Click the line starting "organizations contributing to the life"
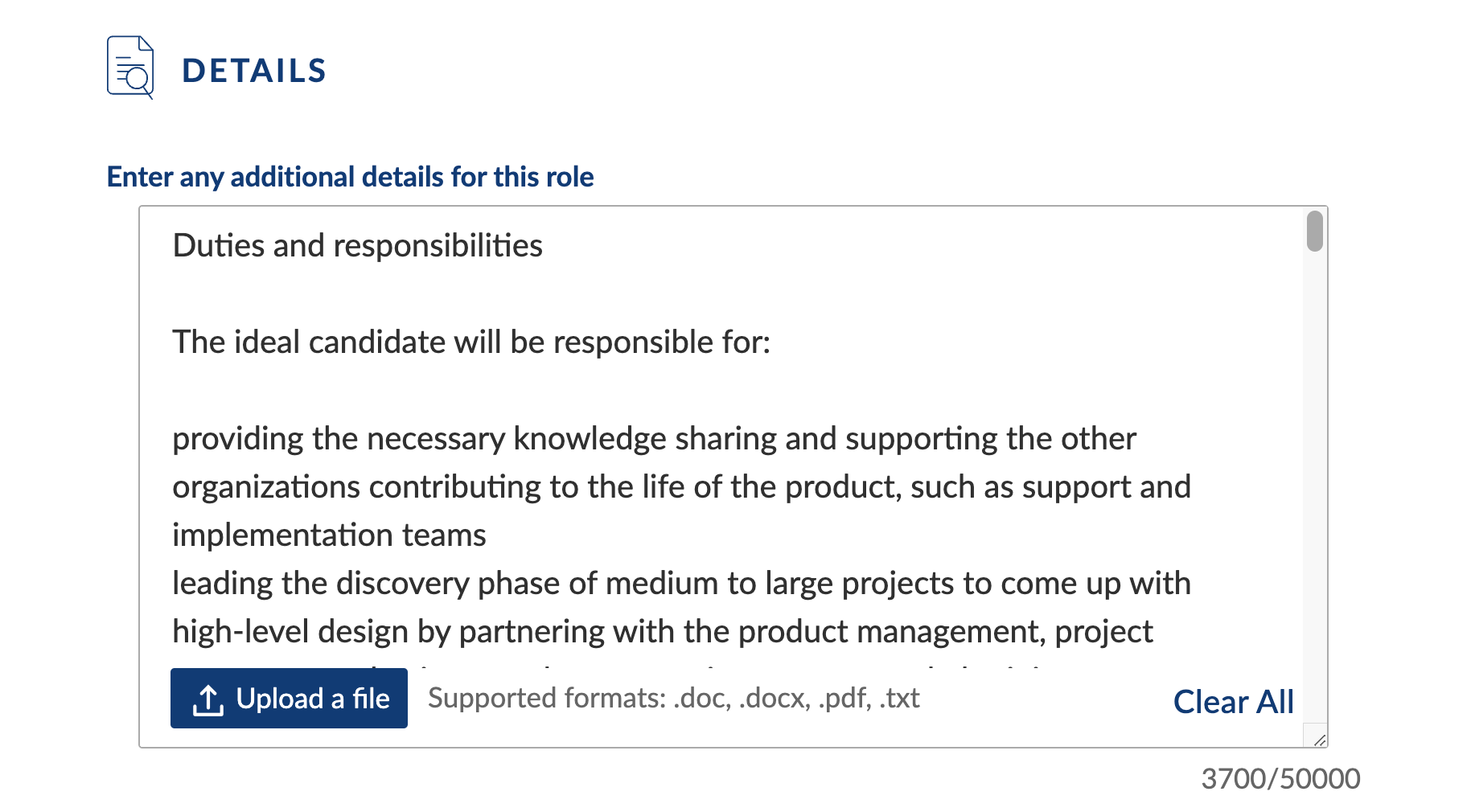This screenshot has width=1471, height=812. coord(680,487)
